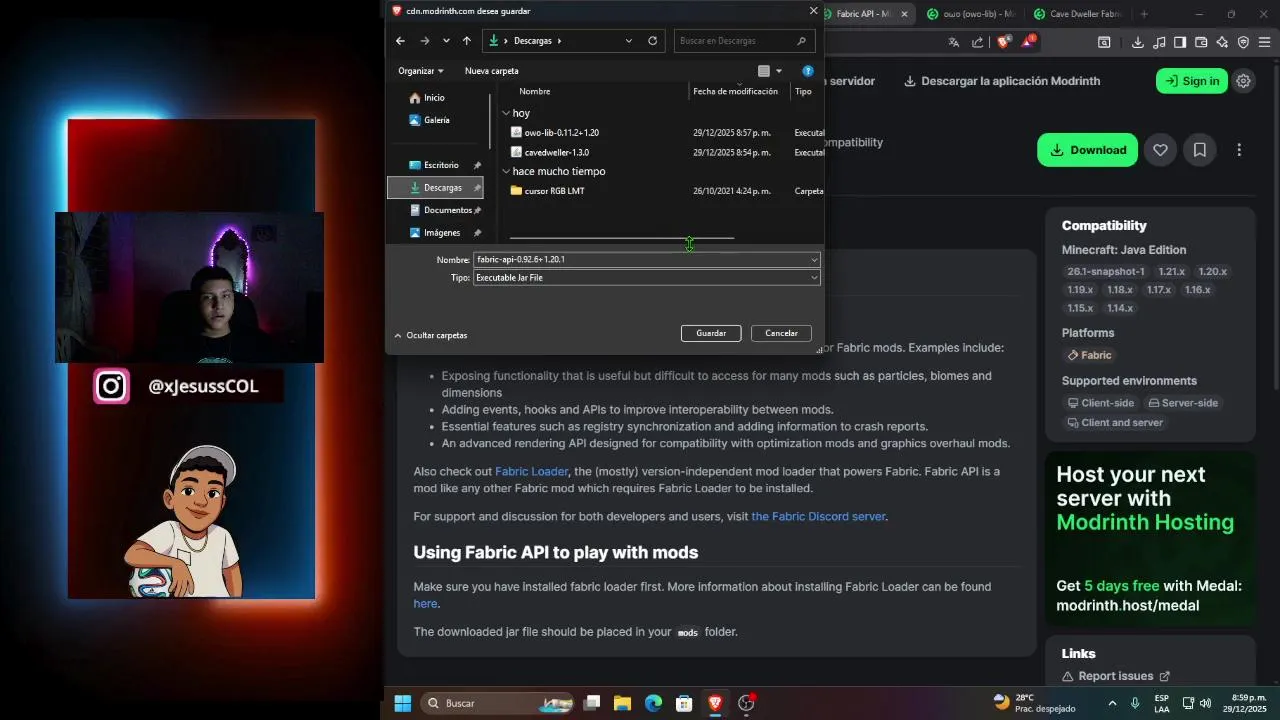Collapse the 'hace mucho tiempo' group
Screen dimensions: 1280x720
pos(506,171)
